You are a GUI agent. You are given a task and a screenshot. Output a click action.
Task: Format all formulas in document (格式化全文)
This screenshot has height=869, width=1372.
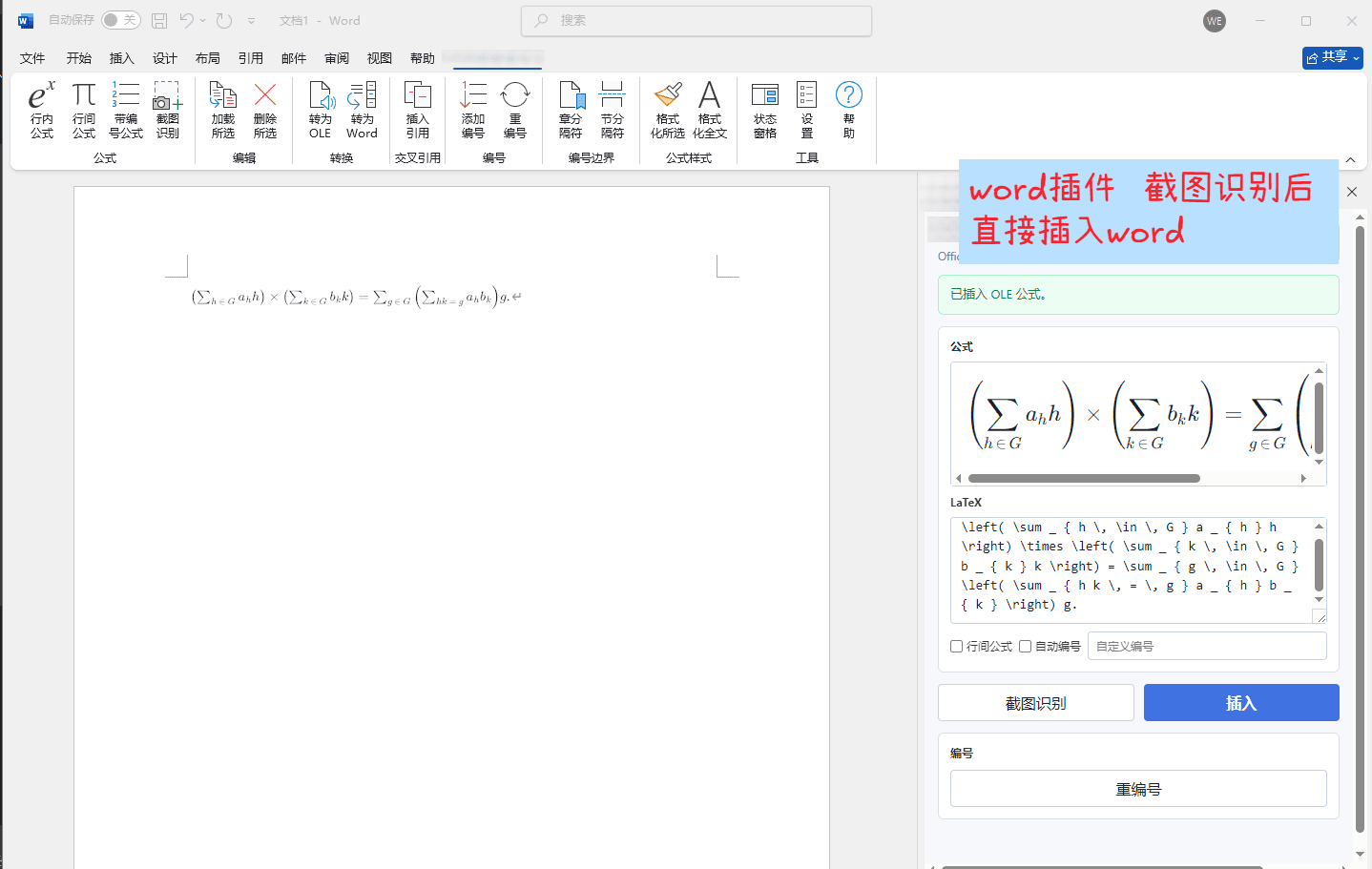pyautogui.click(x=710, y=111)
